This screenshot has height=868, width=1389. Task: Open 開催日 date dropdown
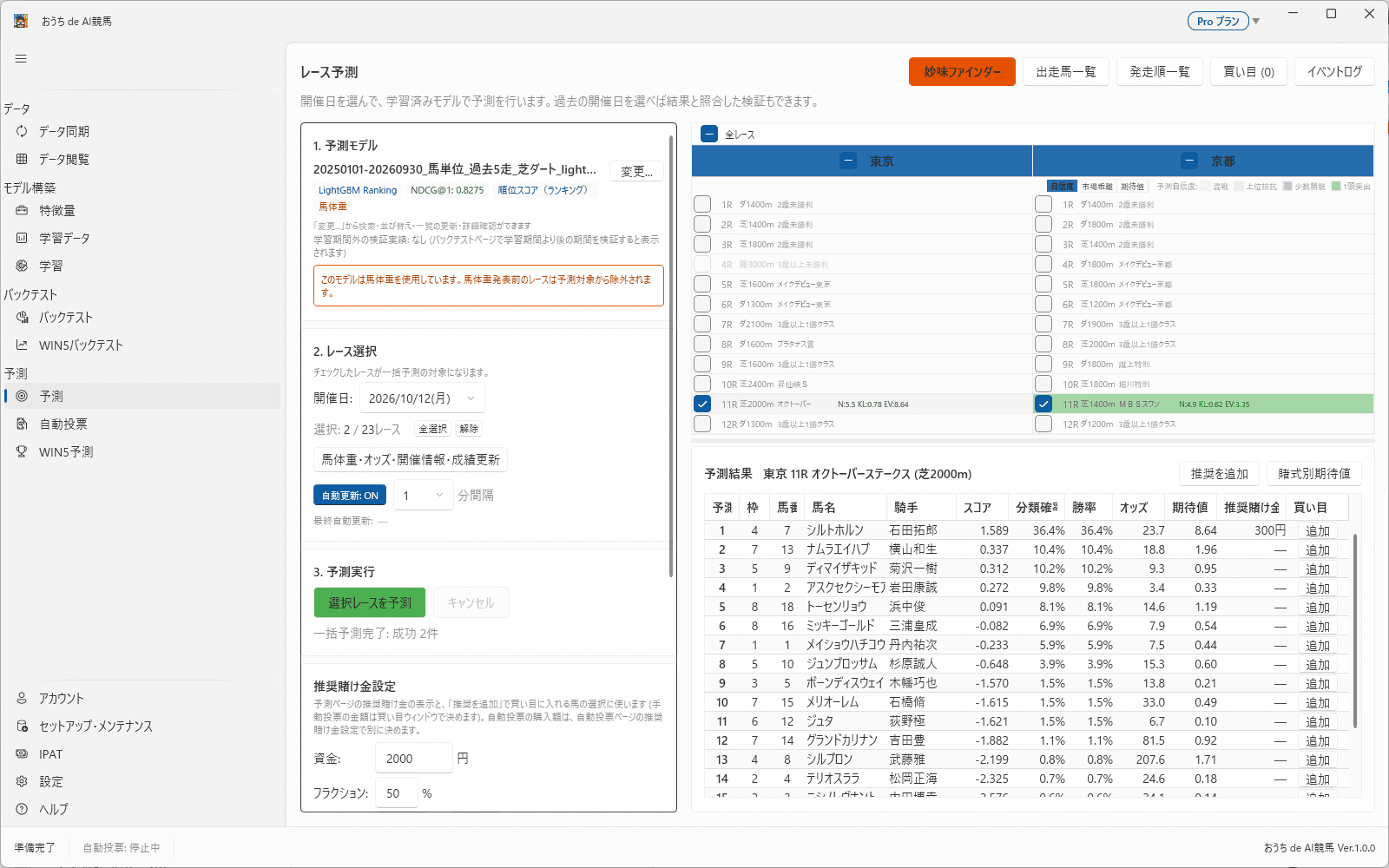pyautogui.click(x=423, y=398)
